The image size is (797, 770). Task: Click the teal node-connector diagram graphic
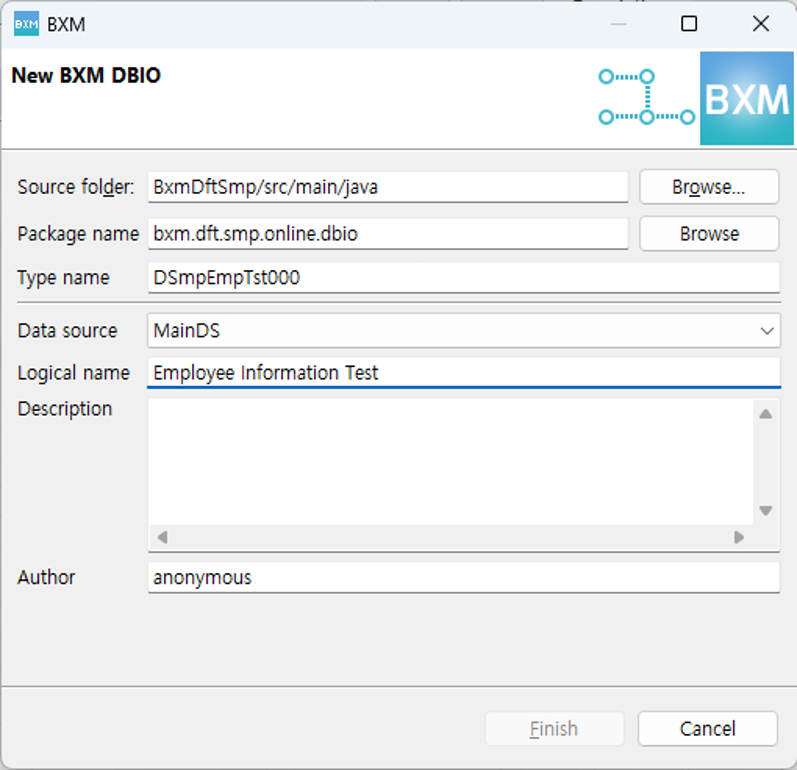[x=647, y=97]
